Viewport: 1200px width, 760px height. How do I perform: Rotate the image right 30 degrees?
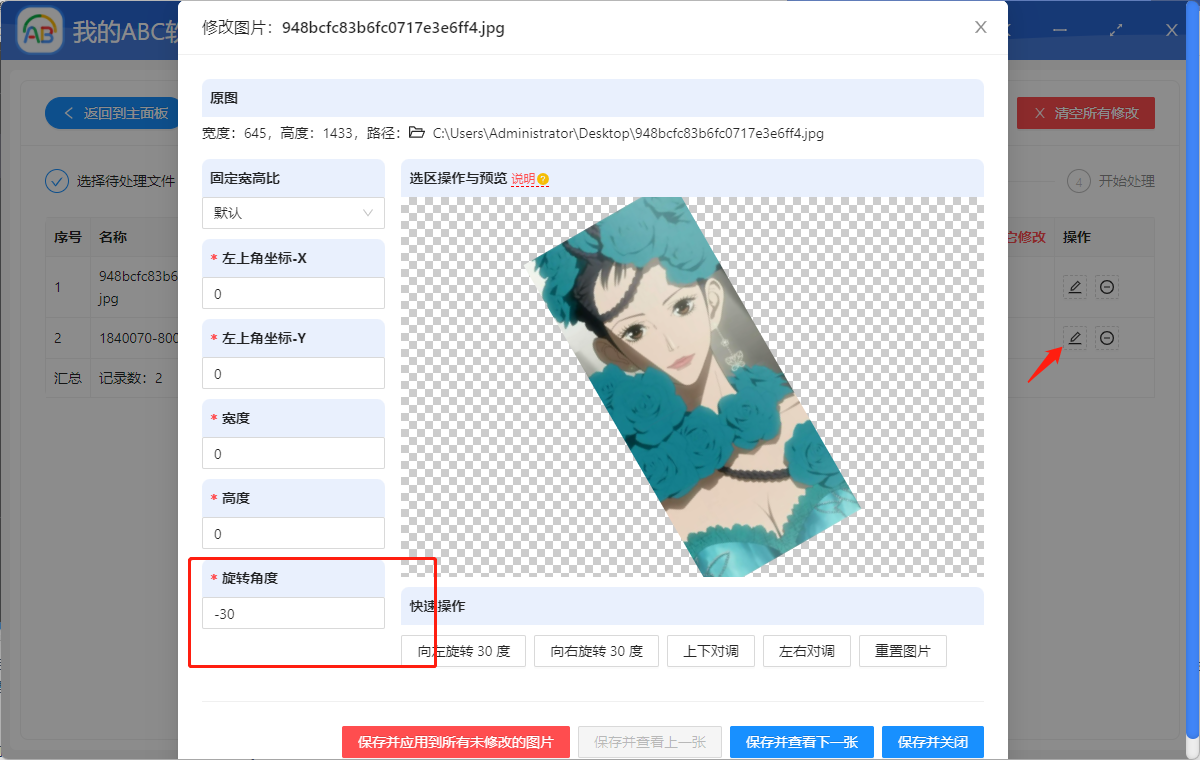(x=596, y=650)
